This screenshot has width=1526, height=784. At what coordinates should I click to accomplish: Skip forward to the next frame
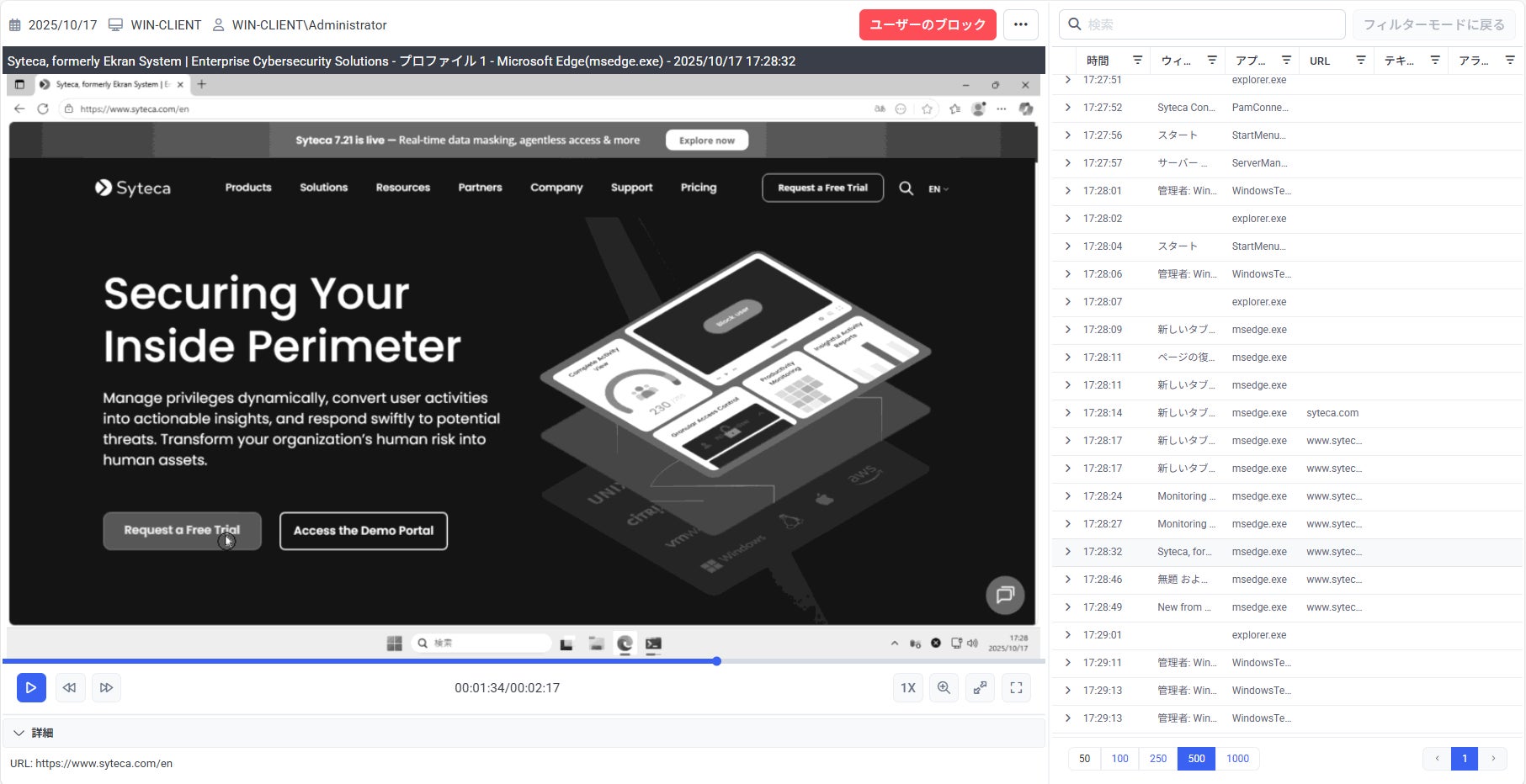point(106,687)
